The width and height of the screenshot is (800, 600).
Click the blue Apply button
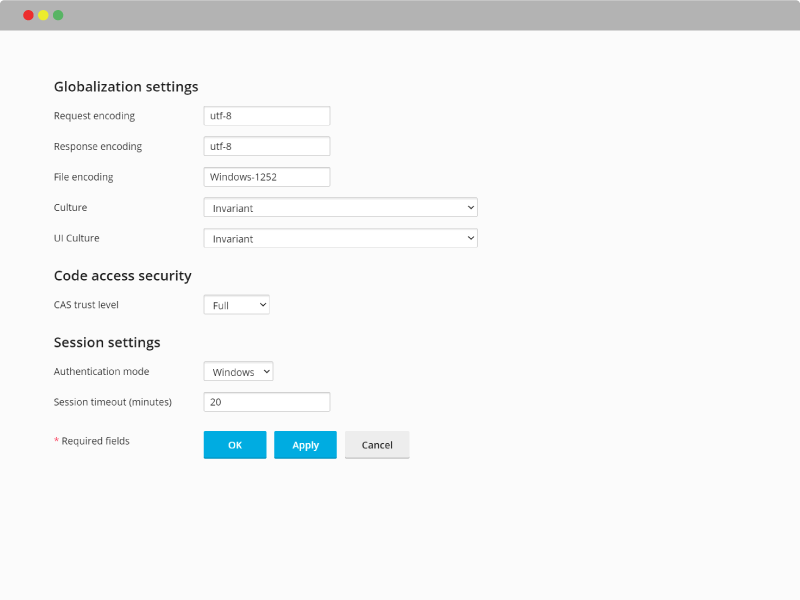[x=305, y=445]
